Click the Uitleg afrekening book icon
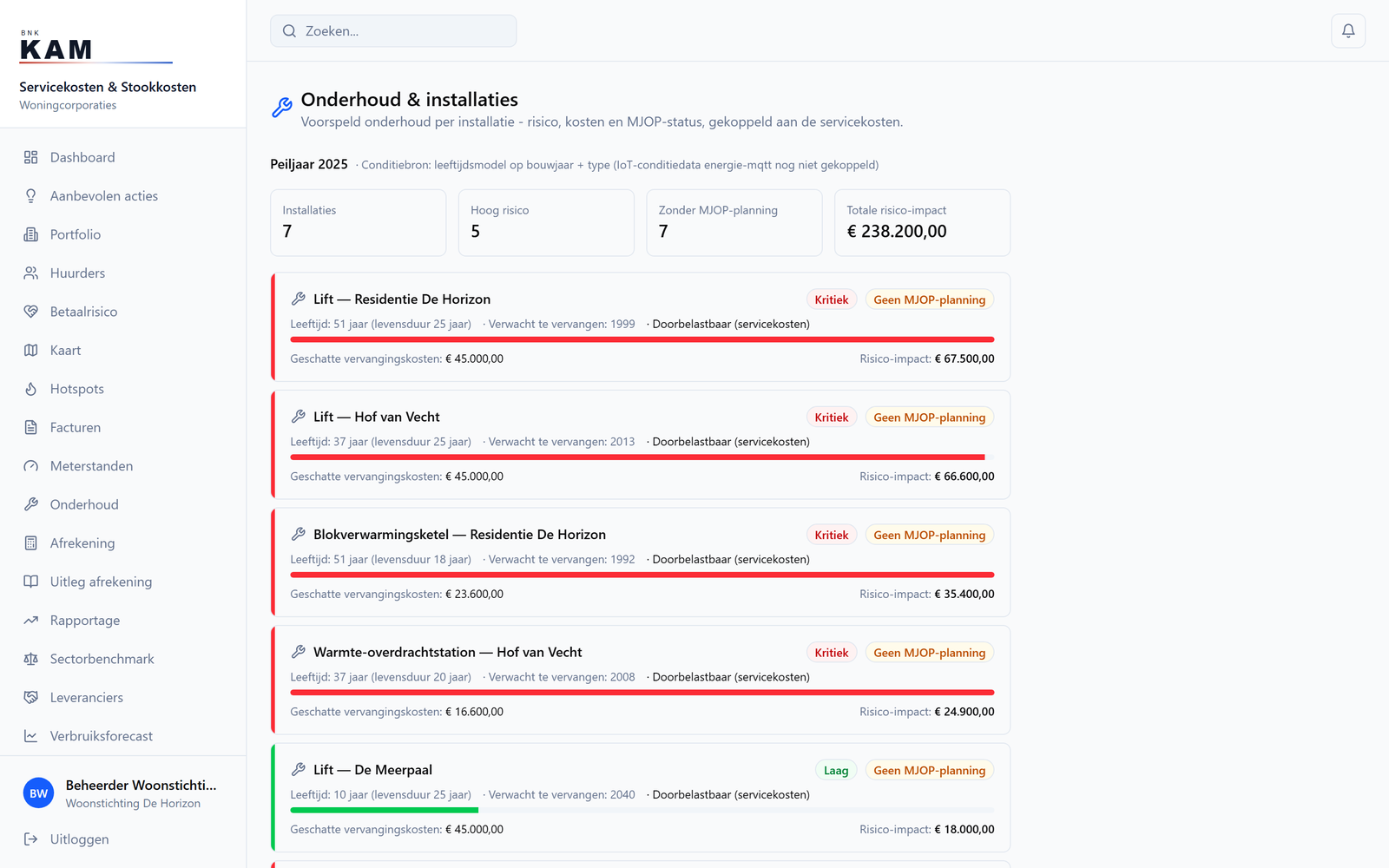Screen dimensions: 1389x868 (x=31, y=582)
